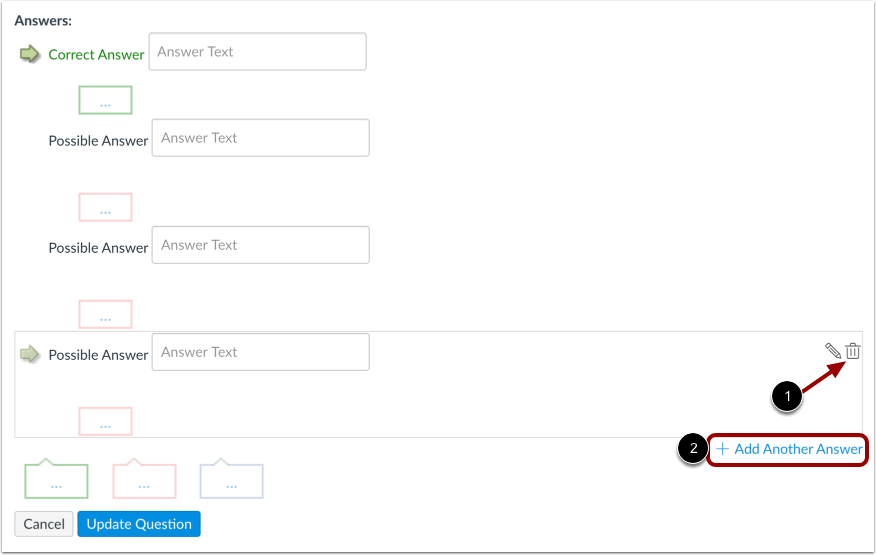
Task: Open green general correct-answer comments bubble
Action: [56, 479]
